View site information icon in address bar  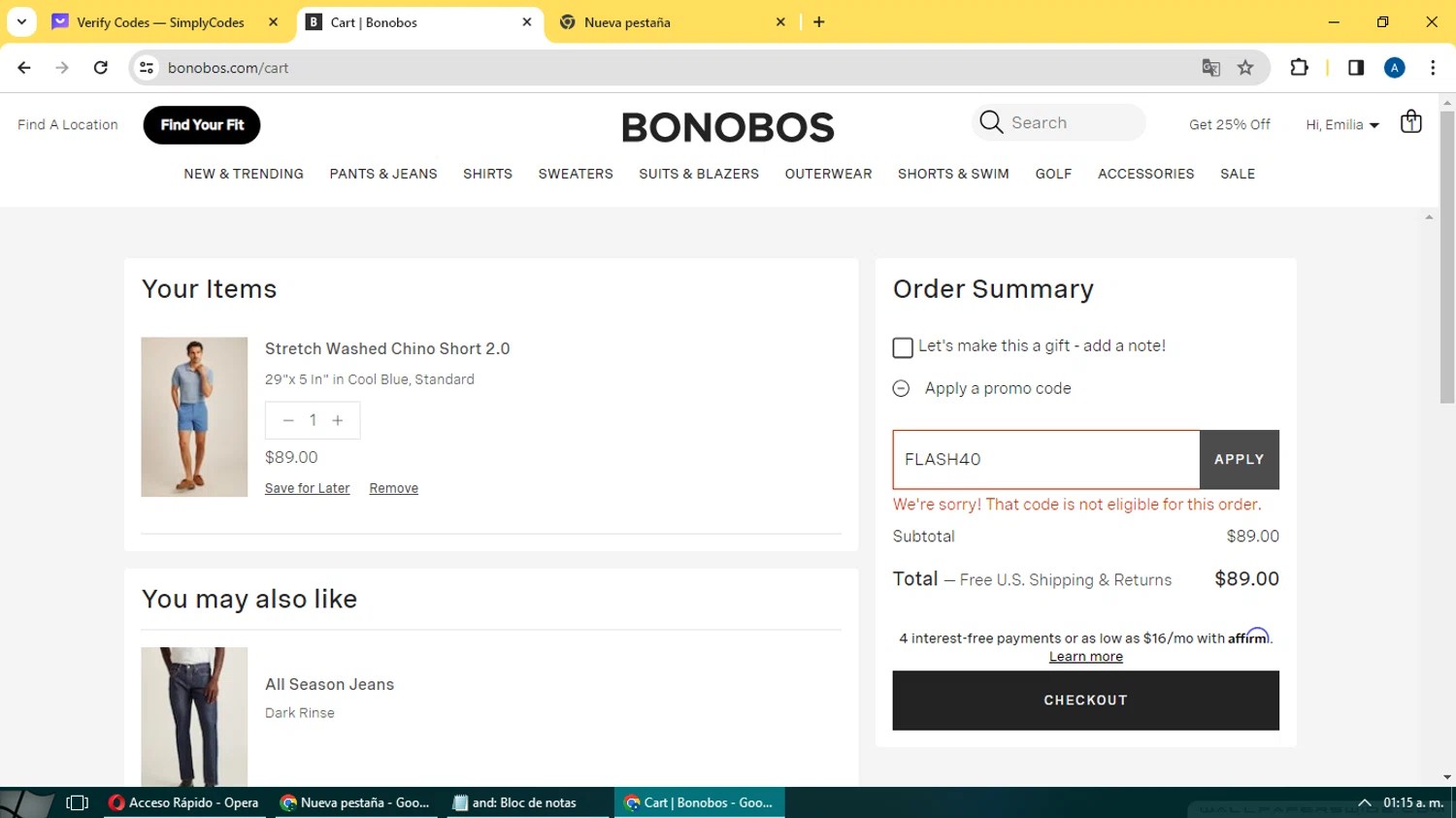[x=147, y=68]
